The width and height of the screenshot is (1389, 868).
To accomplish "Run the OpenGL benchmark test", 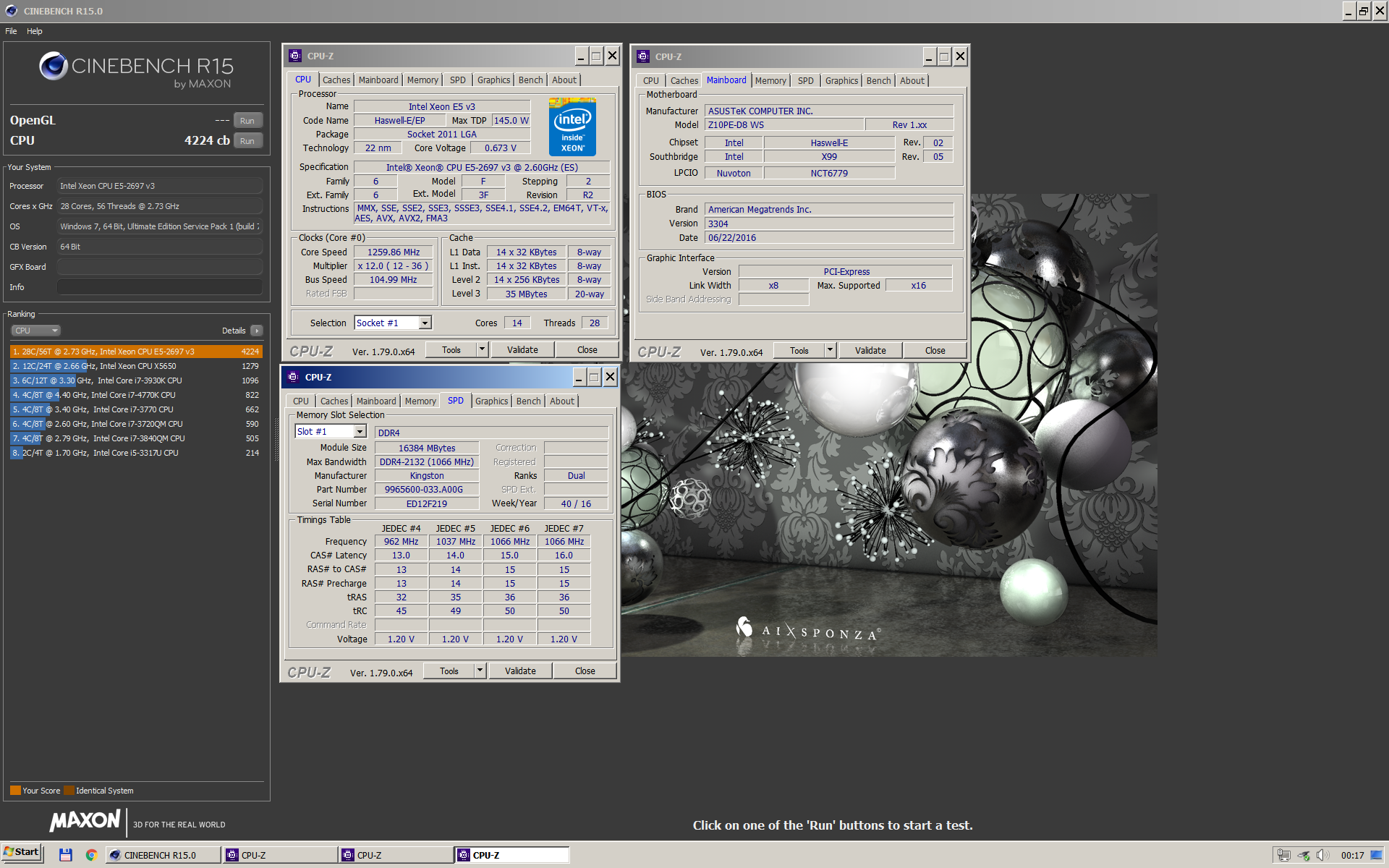I will [247, 121].
